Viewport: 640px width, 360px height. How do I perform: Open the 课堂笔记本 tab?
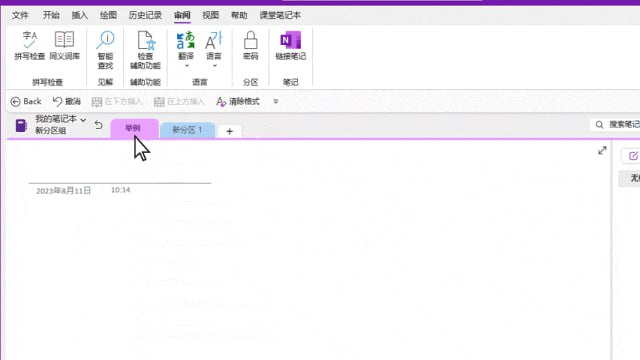point(280,16)
